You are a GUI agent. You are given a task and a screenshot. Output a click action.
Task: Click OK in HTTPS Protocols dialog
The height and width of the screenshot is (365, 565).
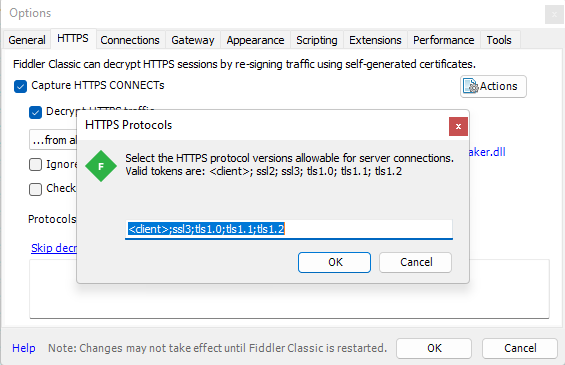tap(334, 262)
